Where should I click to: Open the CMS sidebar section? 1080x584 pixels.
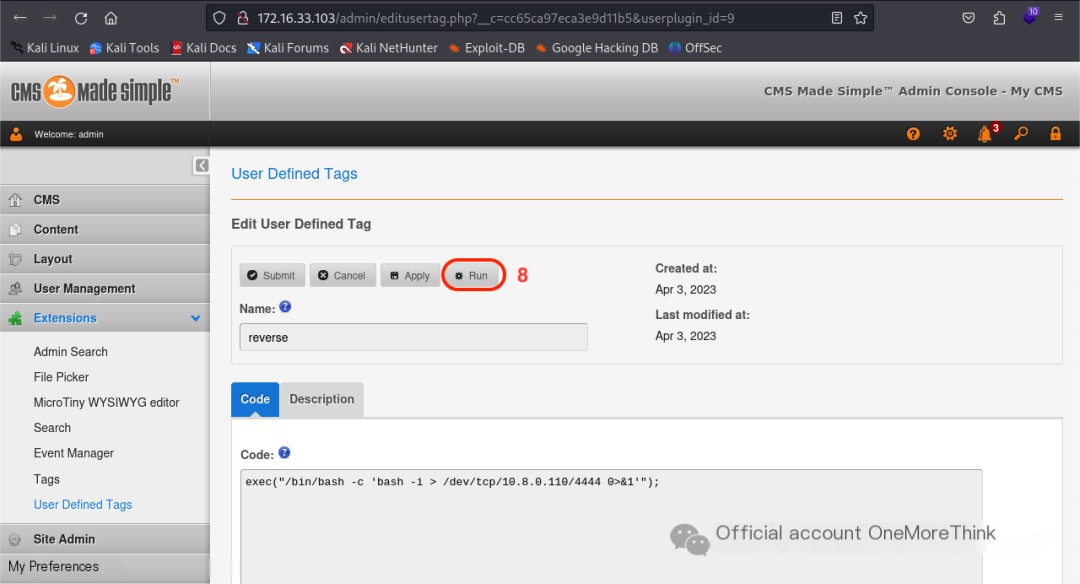(105, 200)
